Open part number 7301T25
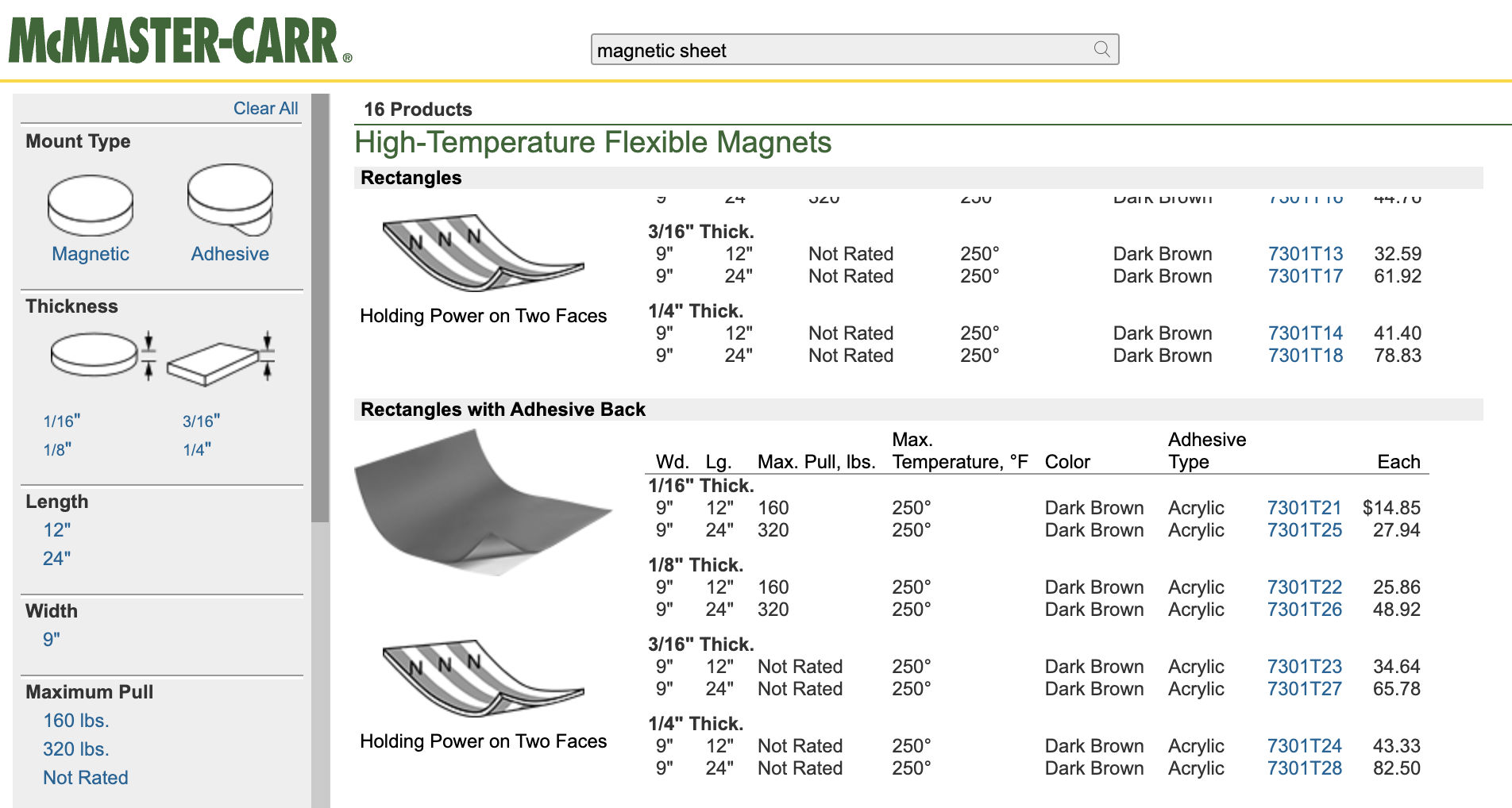Image resolution: width=1512 pixels, height=808 pixels. (1305, 530)
